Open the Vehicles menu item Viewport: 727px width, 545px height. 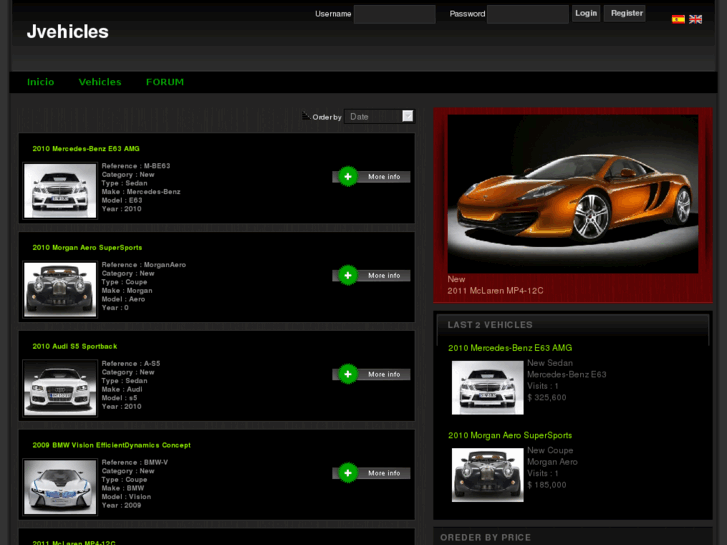point(100,82)
